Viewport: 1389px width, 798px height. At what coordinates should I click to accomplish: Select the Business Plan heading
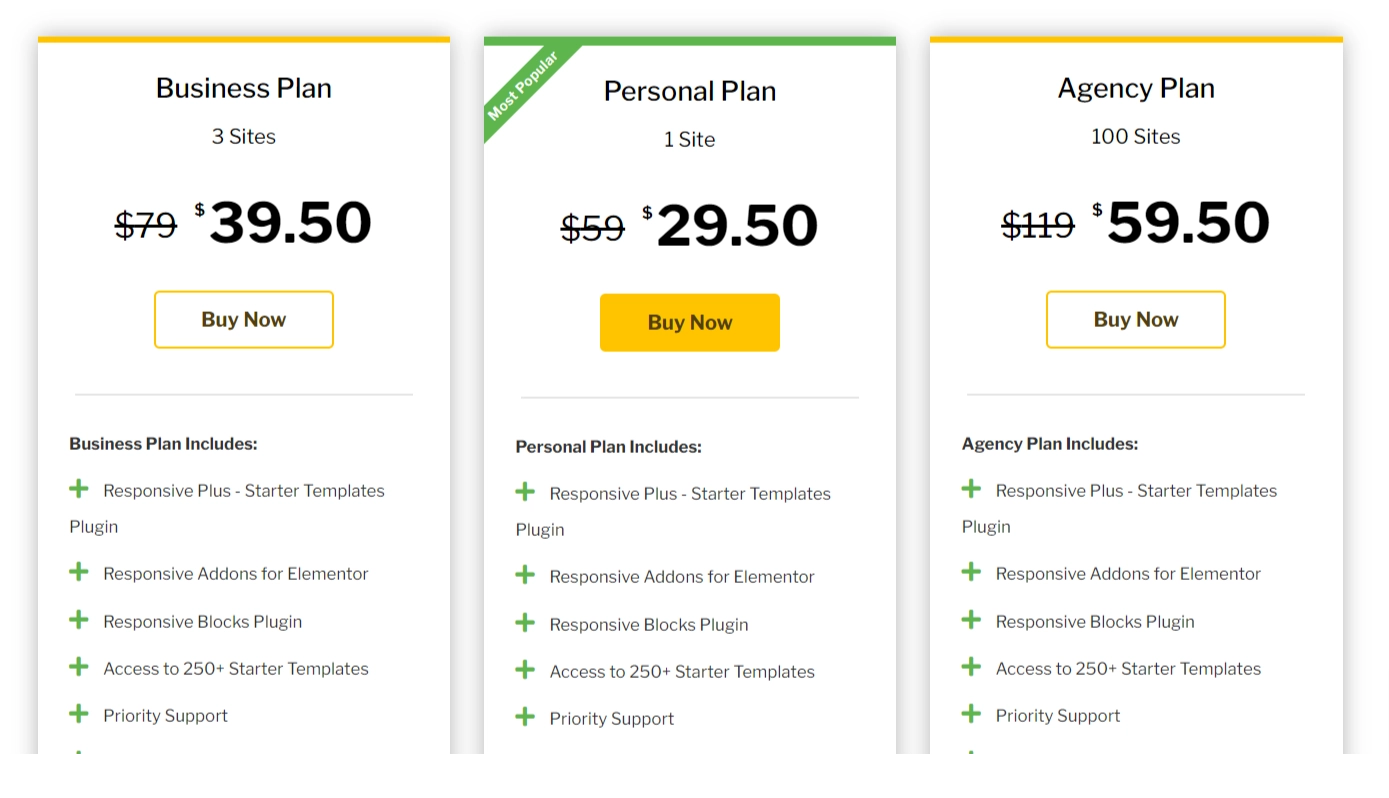(243, 88)
